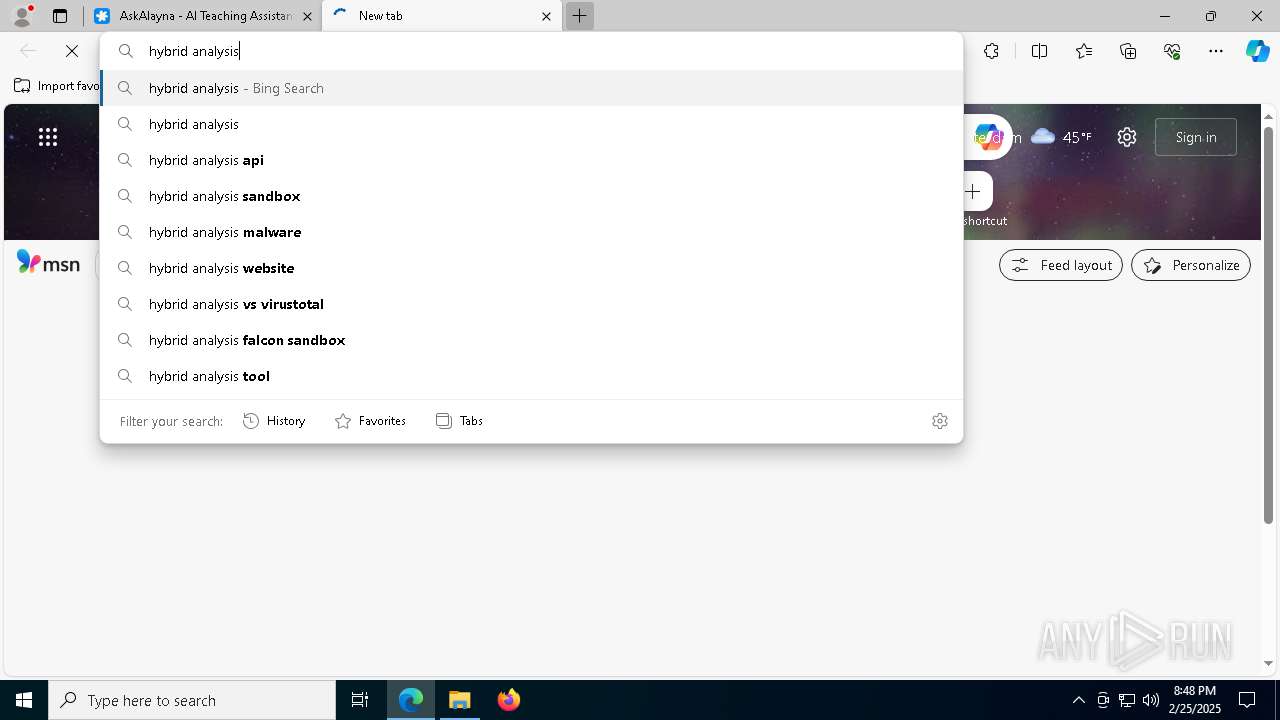
Task: Open Feed layout options
Action: point(1061,265)
